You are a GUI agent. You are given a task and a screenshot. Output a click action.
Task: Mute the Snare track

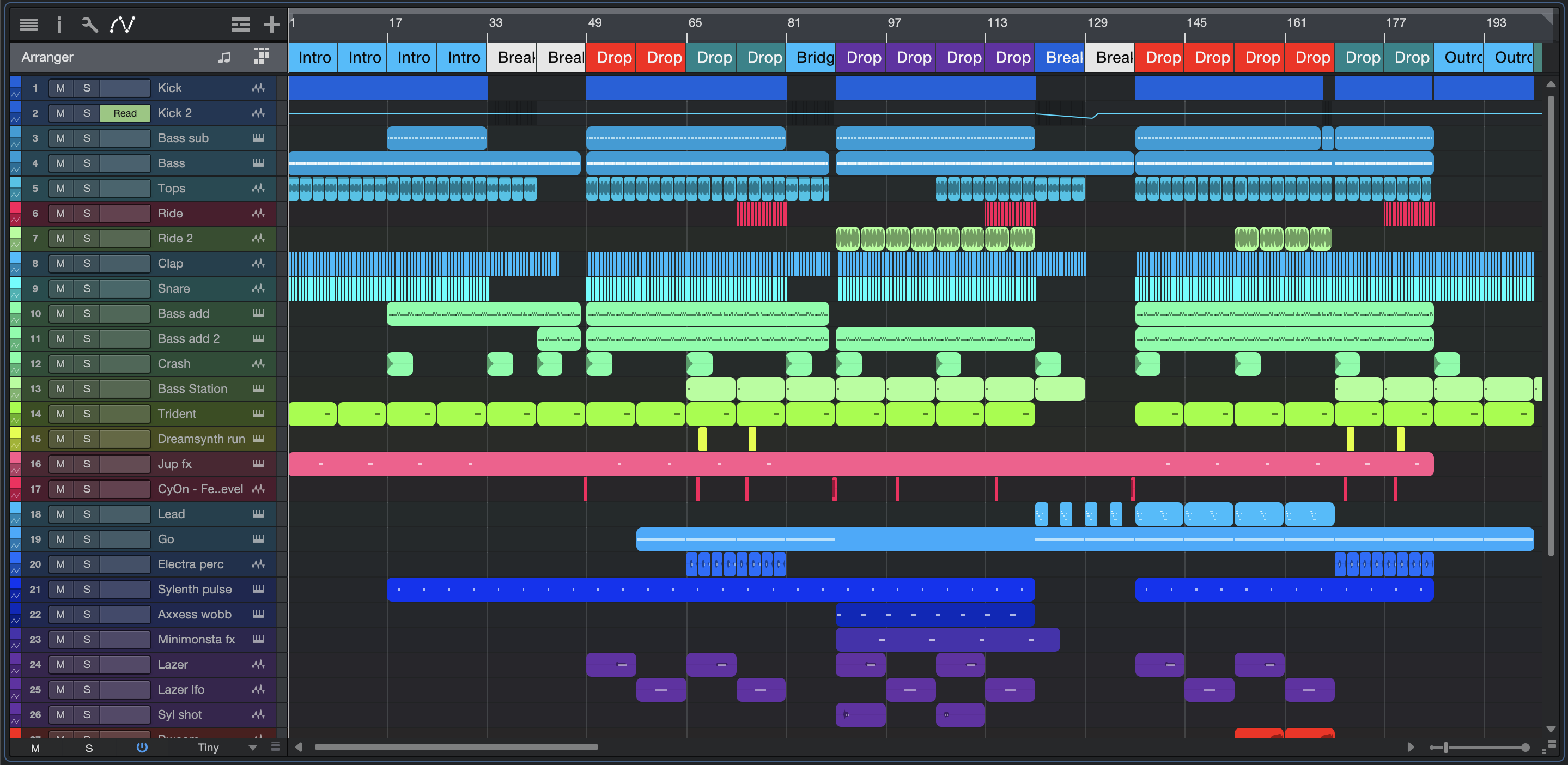coord(60,288)
